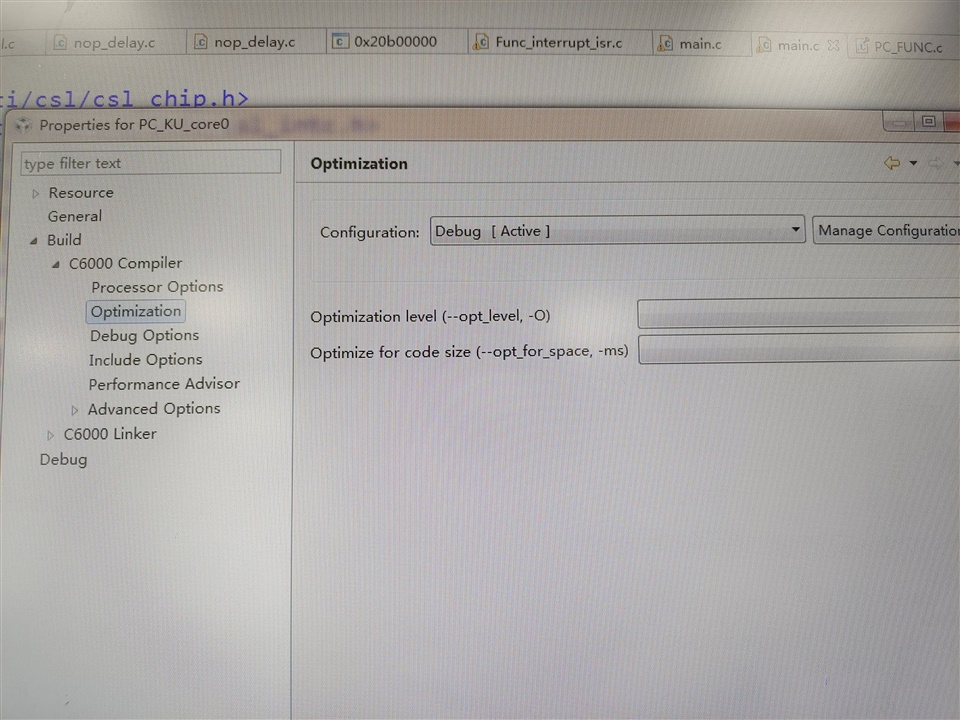Click the yellow back navigation arrow
960x720 pixels.
click(x=892, y=163)
